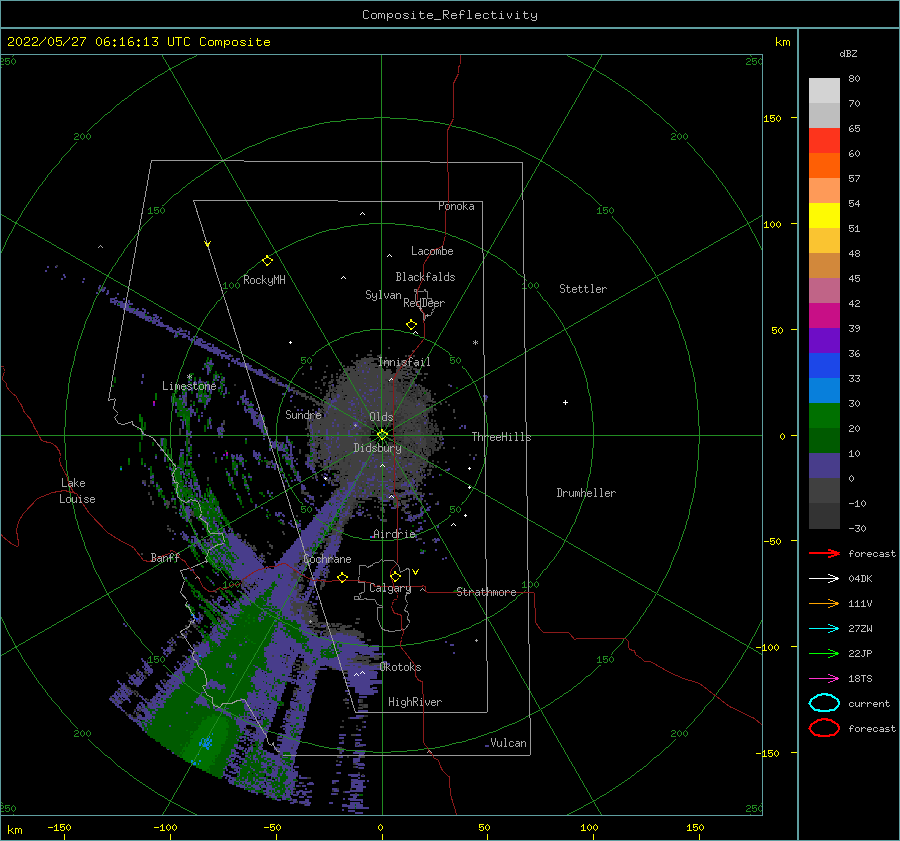Click the 2022/05/27 06:16:13 UTC timestamp
The height and width of the screenshot is (841, 900).
tap(98, 42)
